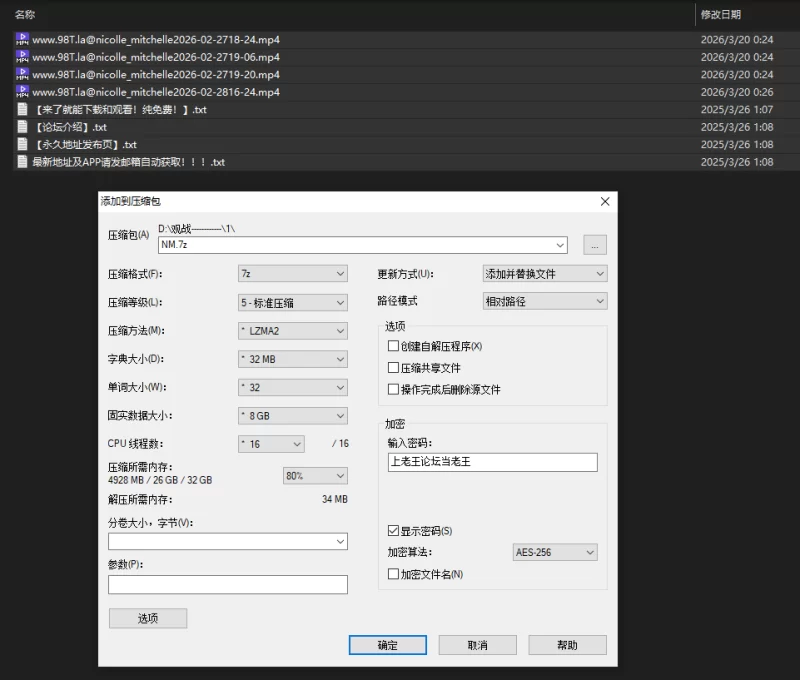
Task: Open the archive name NM.7z dropdown
Action: click(560, 245)
